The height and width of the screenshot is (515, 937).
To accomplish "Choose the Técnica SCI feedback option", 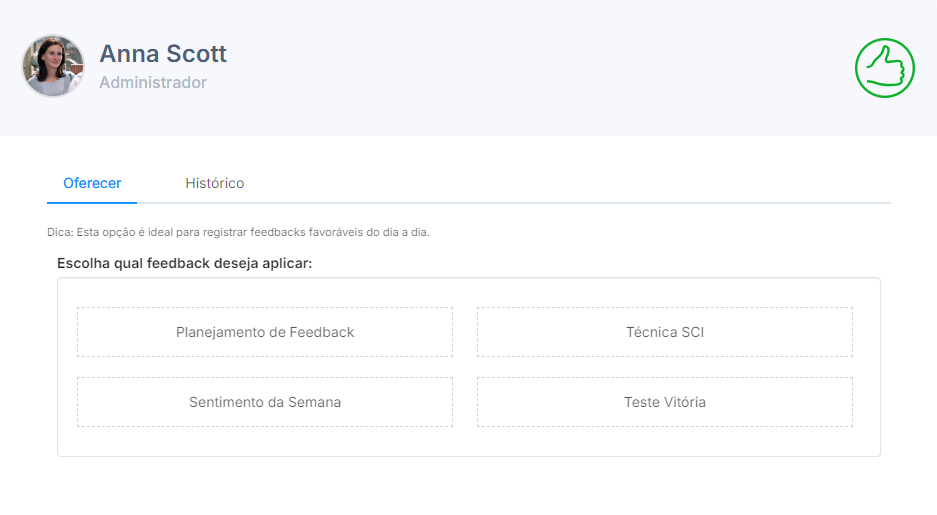I will 665,332.
